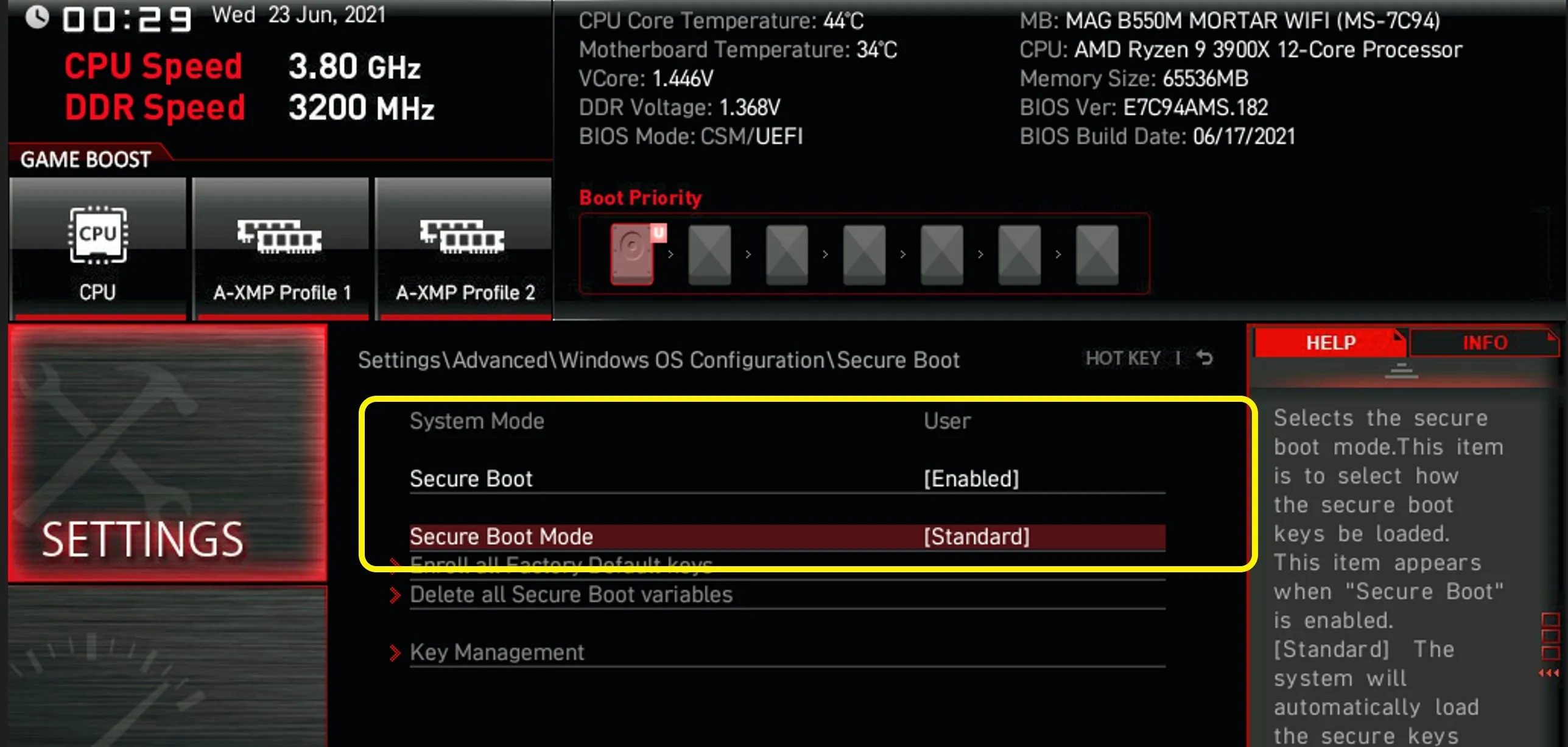This screenshot has height=747, width=1568.
Task: Click the red arrows on right edge
Action: click(1549, 673)
